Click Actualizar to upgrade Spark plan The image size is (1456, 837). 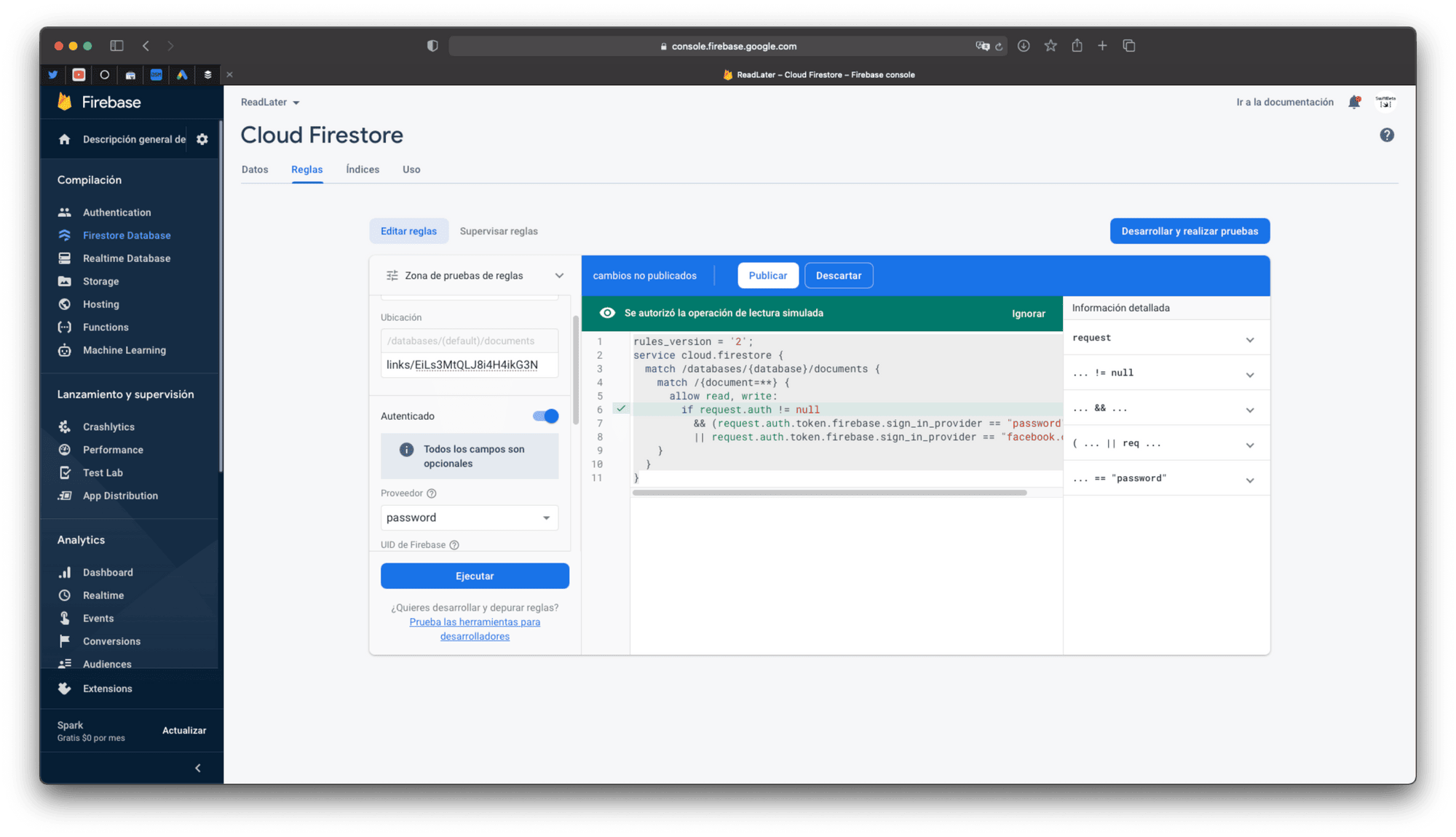[184, 731]
